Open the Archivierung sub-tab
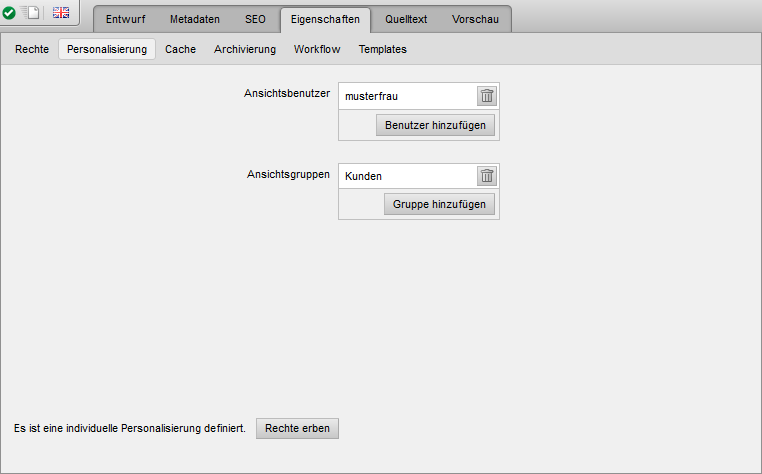The height and width of the screenshot is (474, 762). (x=245, y=49)
